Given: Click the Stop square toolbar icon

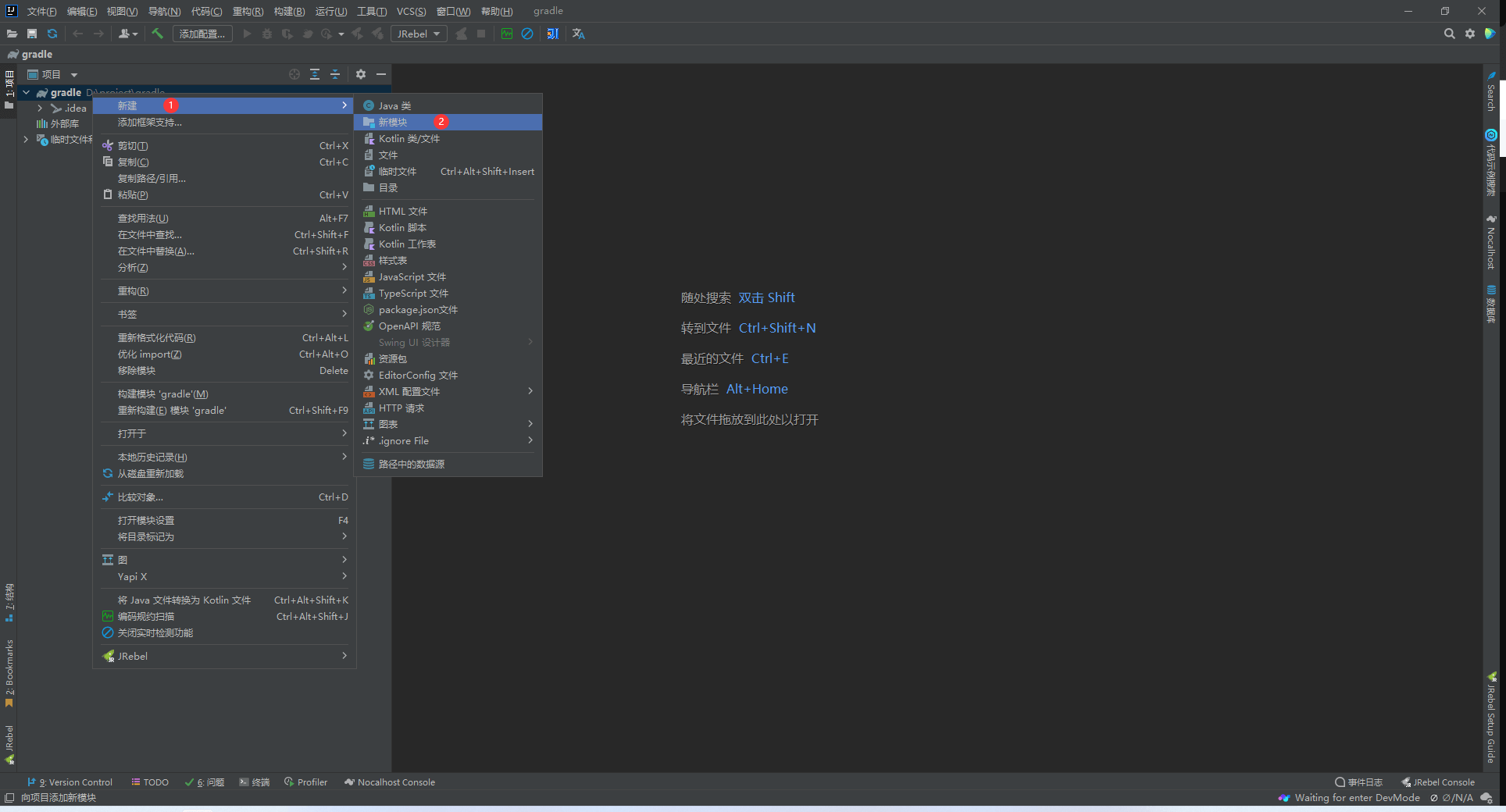Looking at the screenshot, I should pos(481,34).
